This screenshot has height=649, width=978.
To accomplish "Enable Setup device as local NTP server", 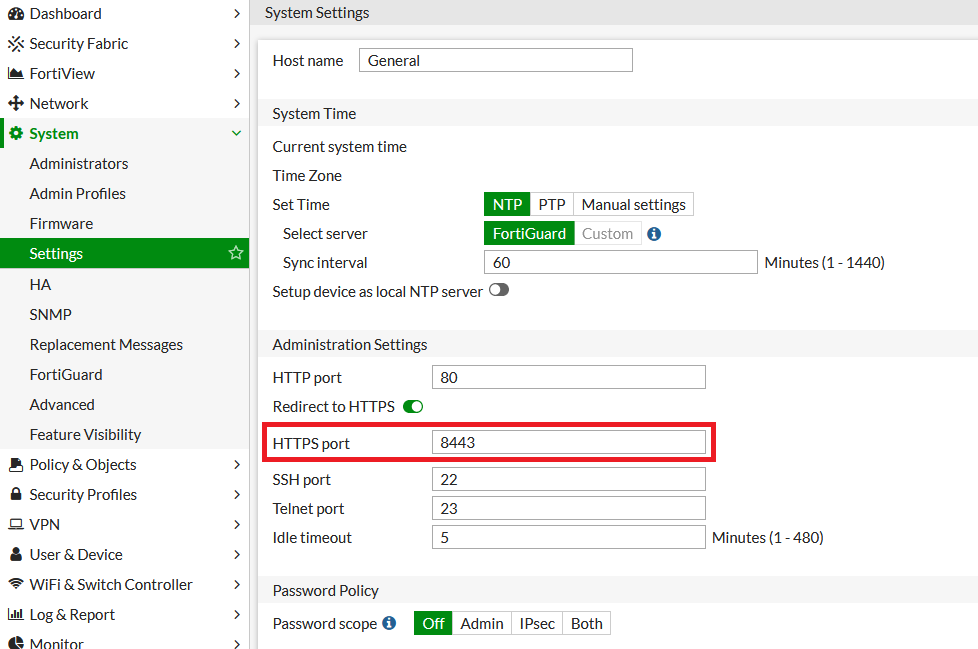I will pos(498,291).
